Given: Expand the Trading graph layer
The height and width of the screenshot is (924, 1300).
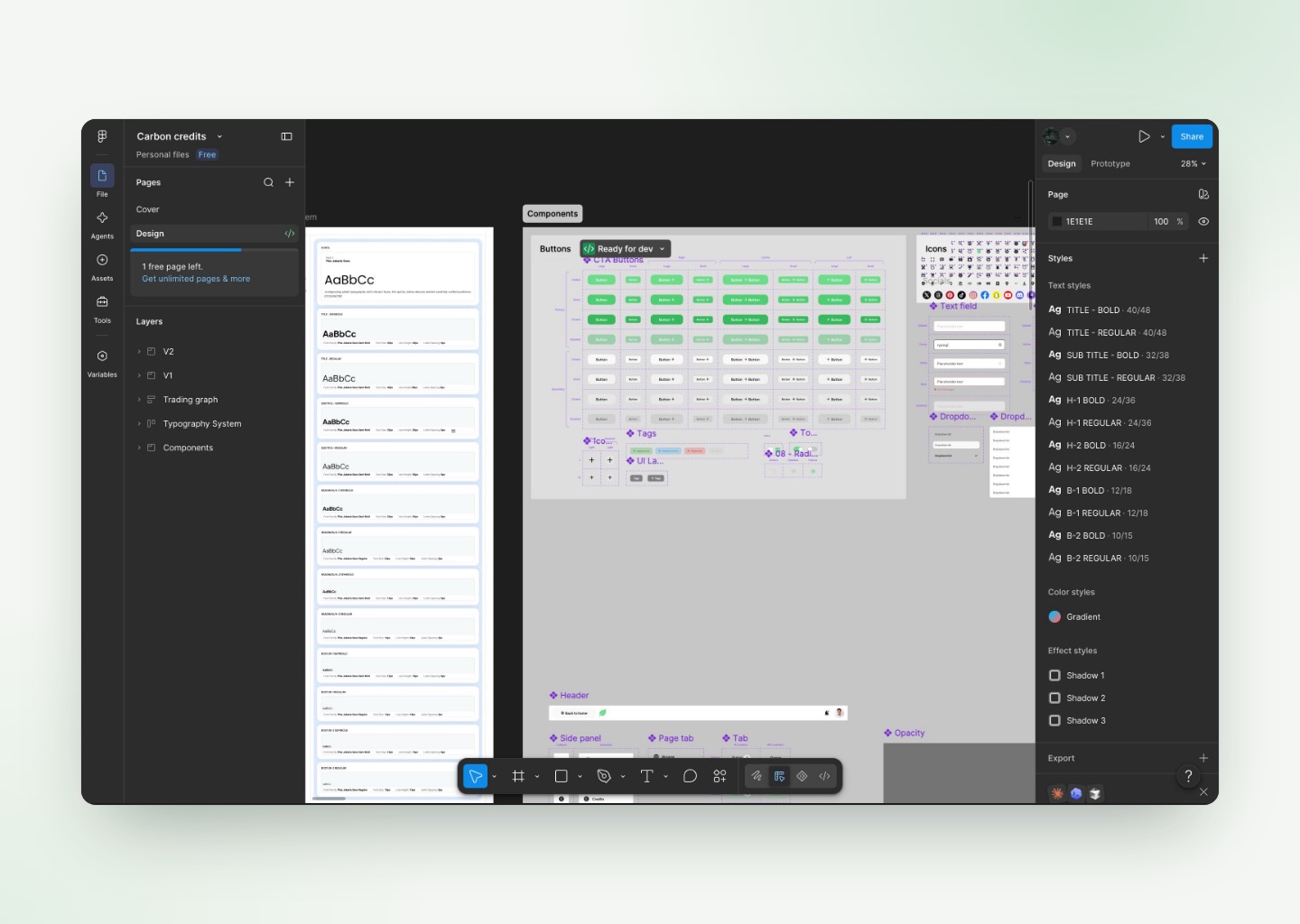Looking at the screenshot, I should click(139, 400).
